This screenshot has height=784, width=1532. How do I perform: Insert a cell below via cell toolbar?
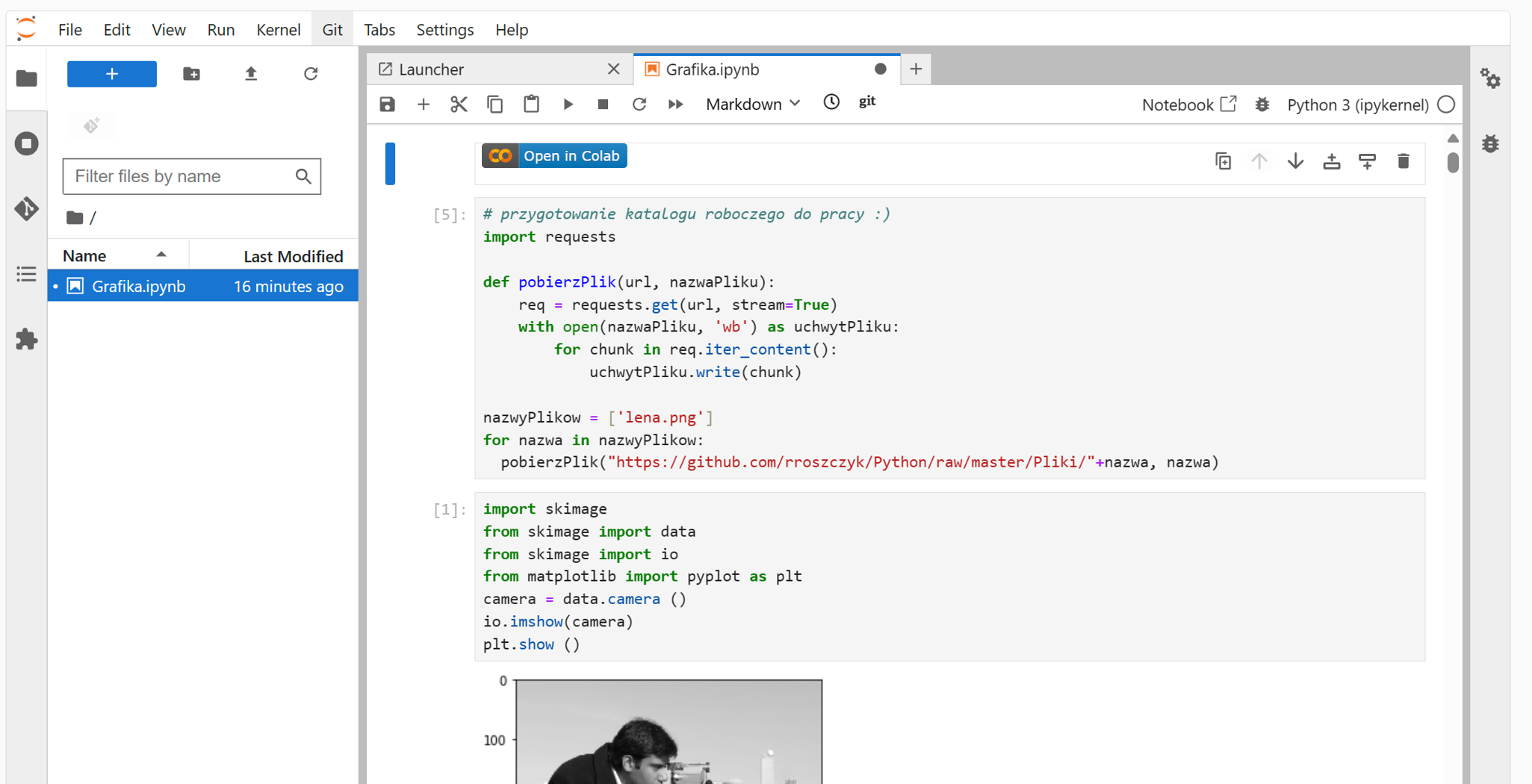[1368, 161]
